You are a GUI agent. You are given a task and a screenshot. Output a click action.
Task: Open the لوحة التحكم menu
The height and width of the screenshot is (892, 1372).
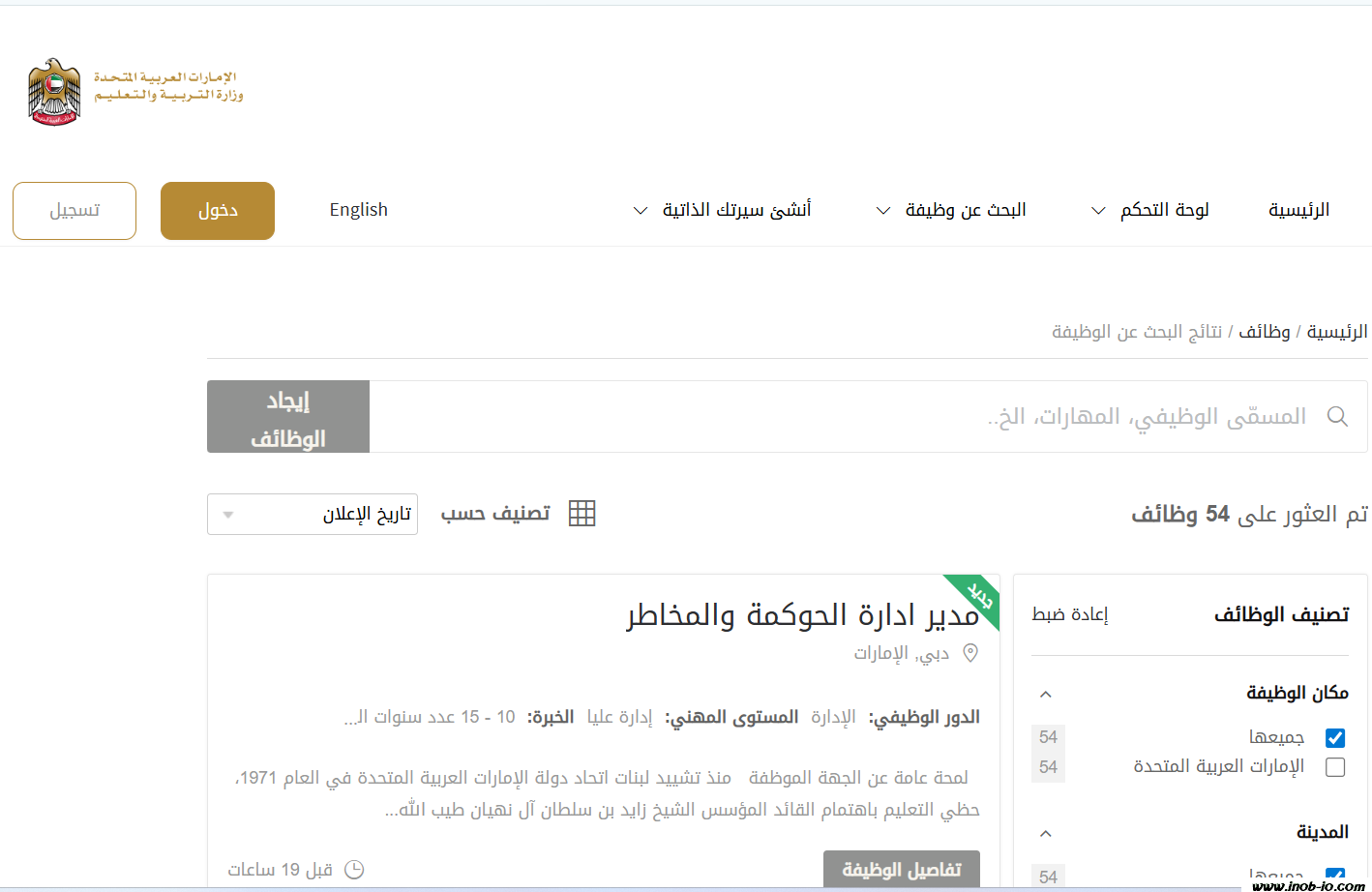(x=1150, y=211)
